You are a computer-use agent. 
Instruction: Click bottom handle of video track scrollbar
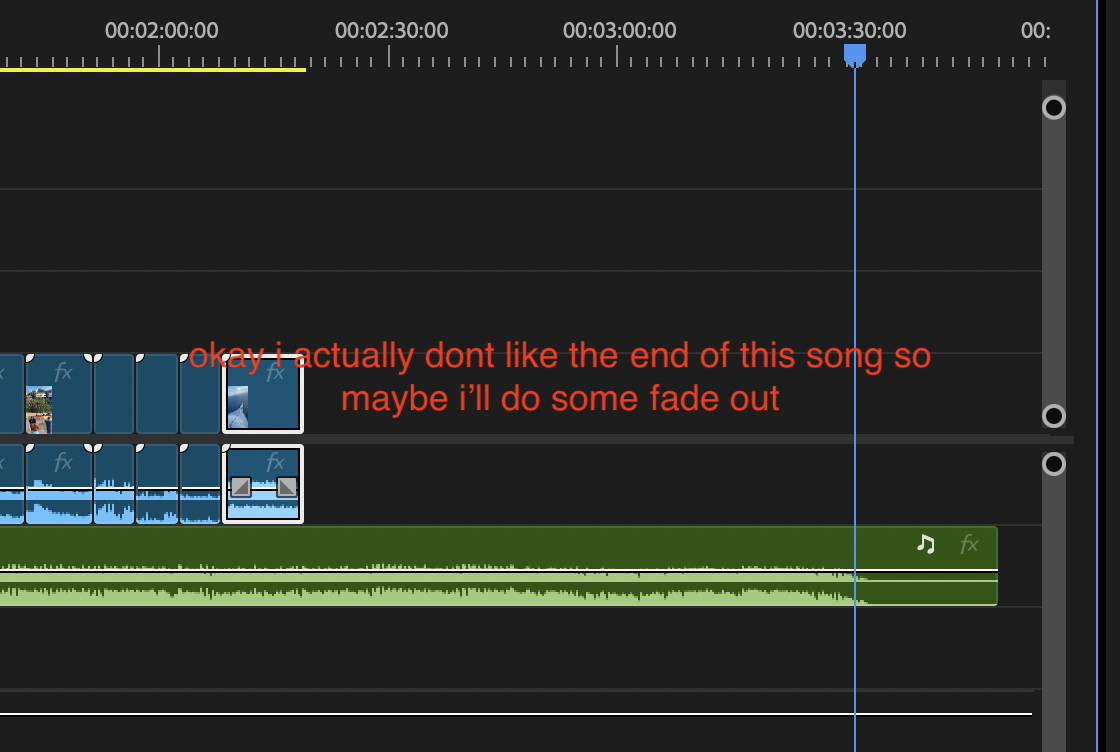(1054, 416)
